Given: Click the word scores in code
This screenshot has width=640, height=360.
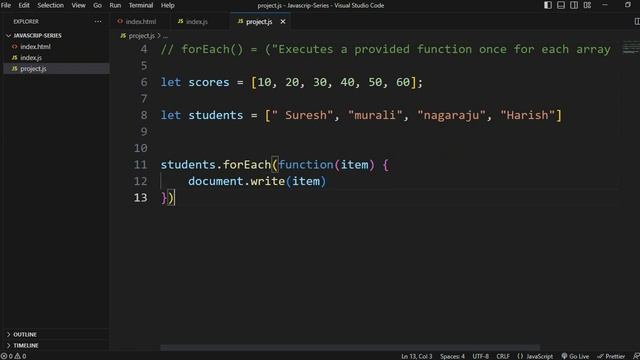Looking at the screenshot, I should click(x=209, y=82).
